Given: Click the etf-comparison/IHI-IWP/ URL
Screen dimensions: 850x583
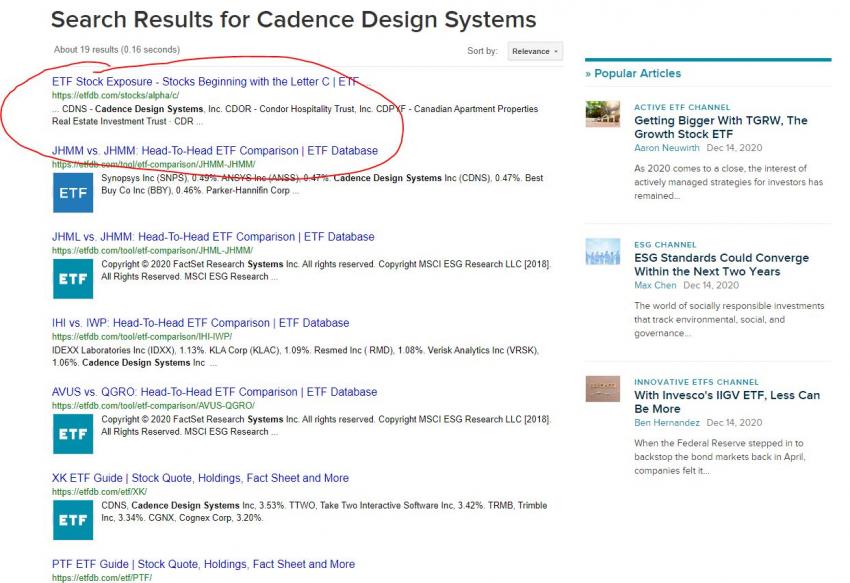Looking at the screenshot, I should (142, 337).
